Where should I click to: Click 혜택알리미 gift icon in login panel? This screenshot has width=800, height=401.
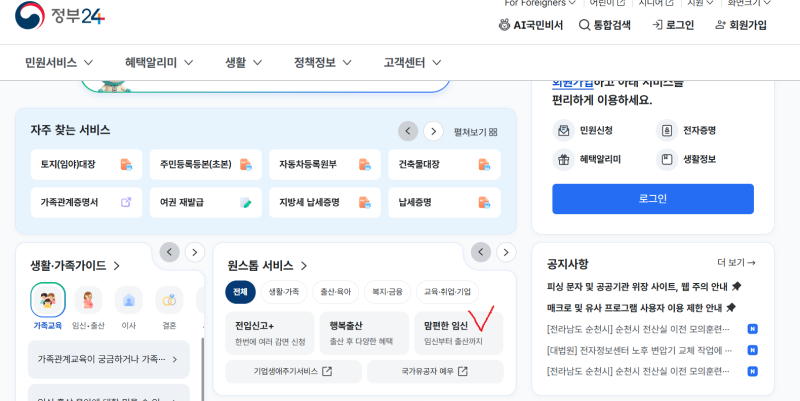(x=563, y=160)
